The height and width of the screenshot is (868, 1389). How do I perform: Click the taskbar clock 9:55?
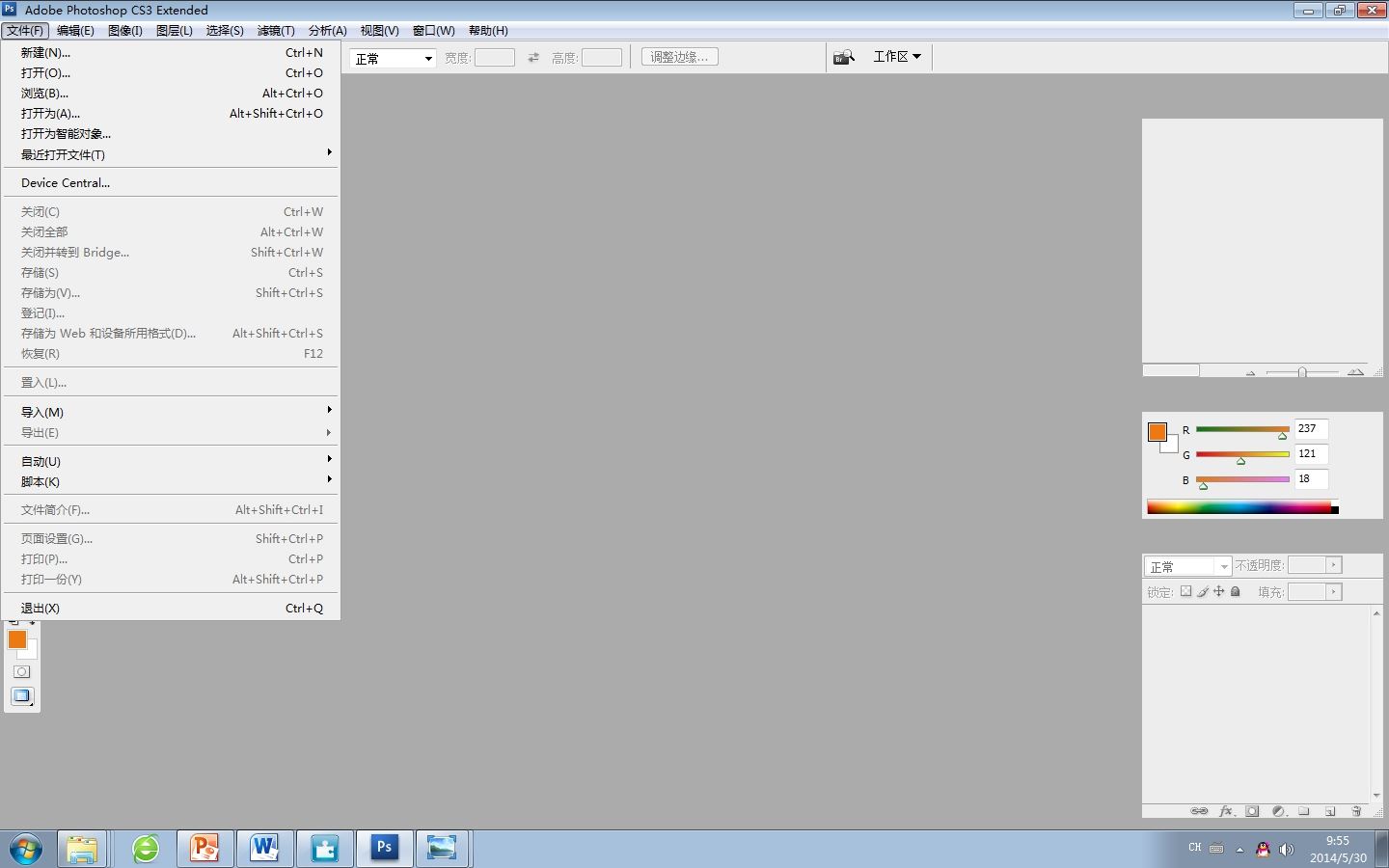(1337, 841)
